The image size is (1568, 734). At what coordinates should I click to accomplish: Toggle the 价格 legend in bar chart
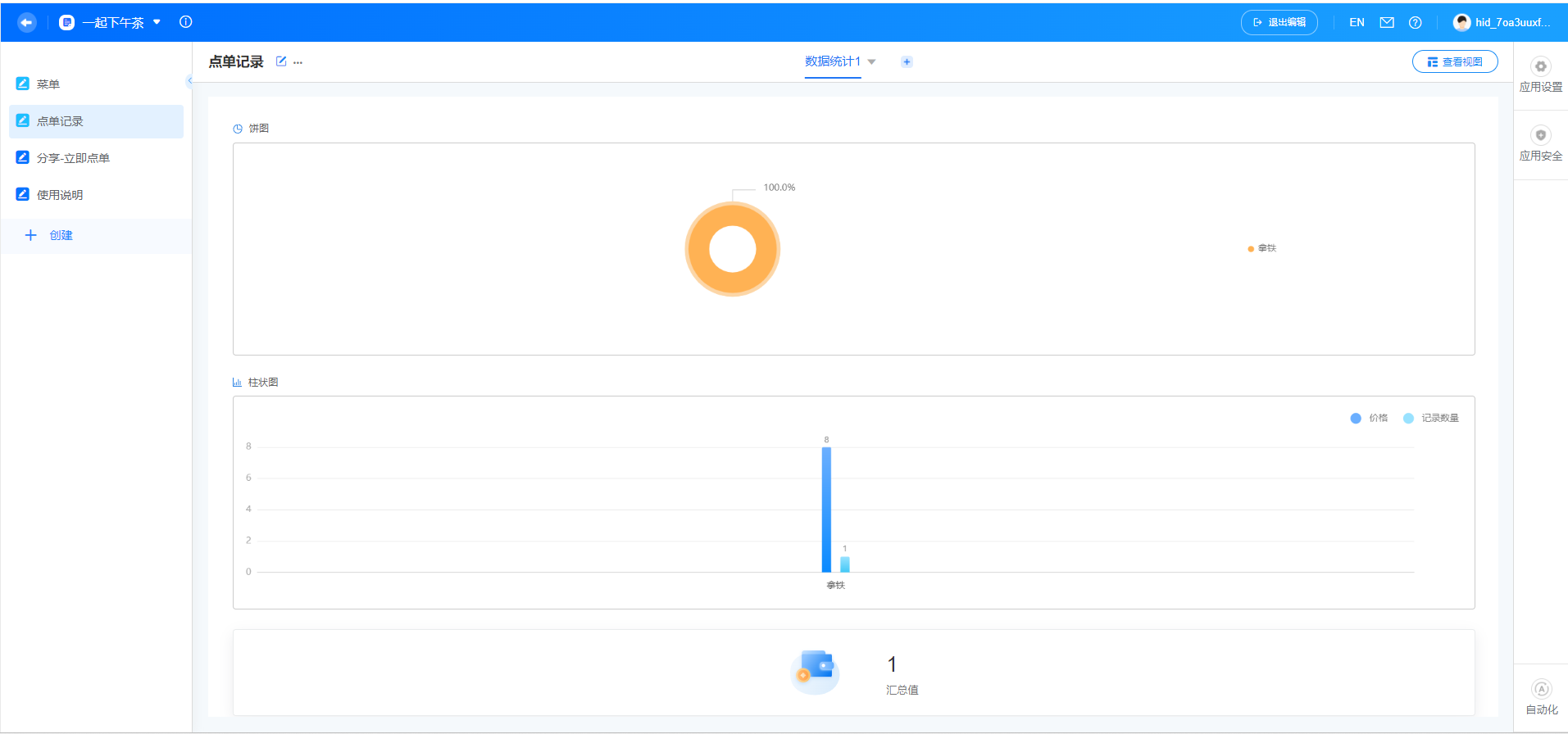pyautogui.click(x=1370, y=418)
